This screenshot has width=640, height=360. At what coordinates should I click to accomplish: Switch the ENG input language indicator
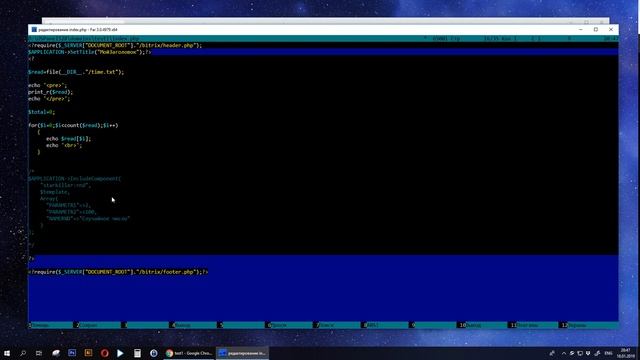tap(609, 353)
